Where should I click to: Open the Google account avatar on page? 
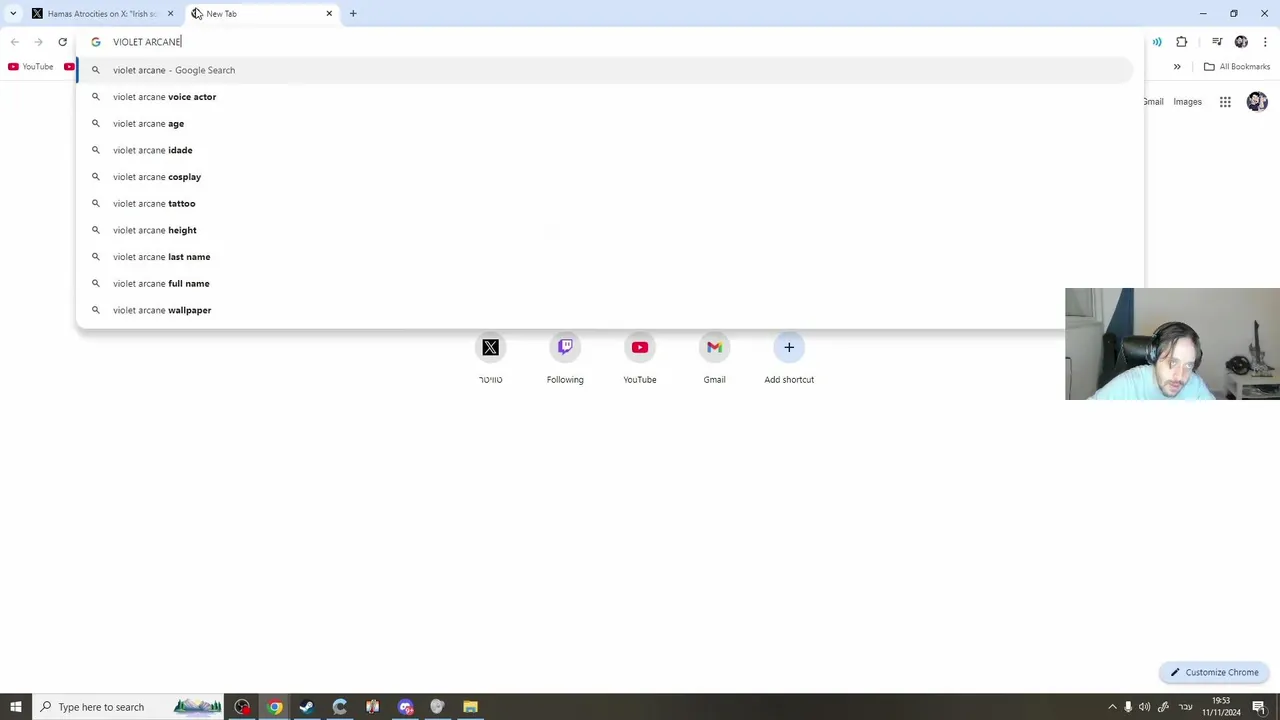[x=1257, y=102]
